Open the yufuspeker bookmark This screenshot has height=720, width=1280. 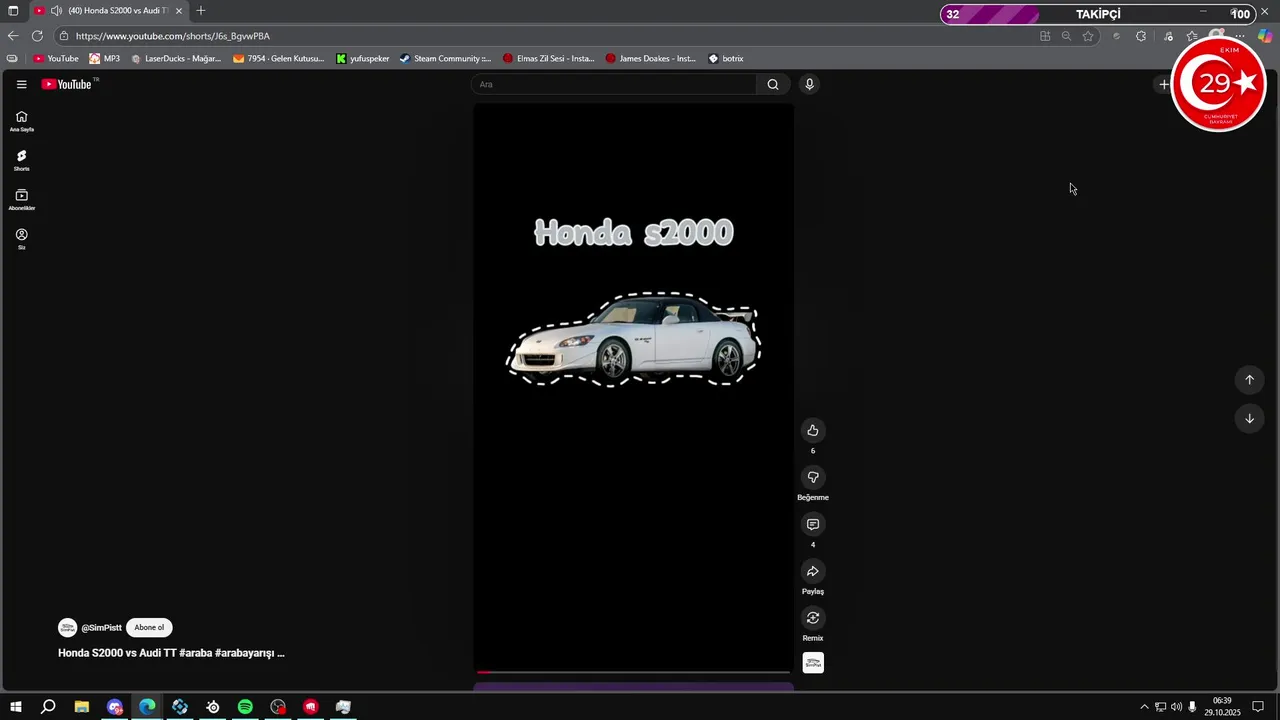coord(363,58)
